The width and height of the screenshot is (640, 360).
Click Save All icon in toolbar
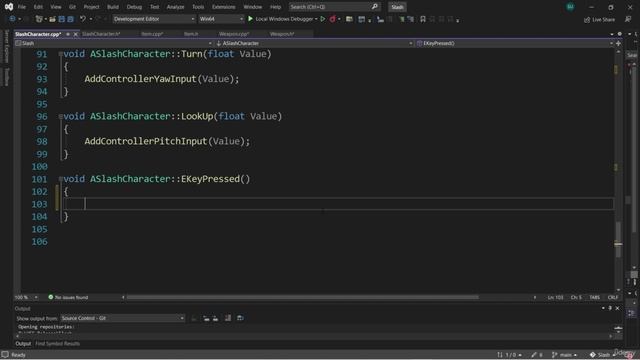(x=70, y=19)
